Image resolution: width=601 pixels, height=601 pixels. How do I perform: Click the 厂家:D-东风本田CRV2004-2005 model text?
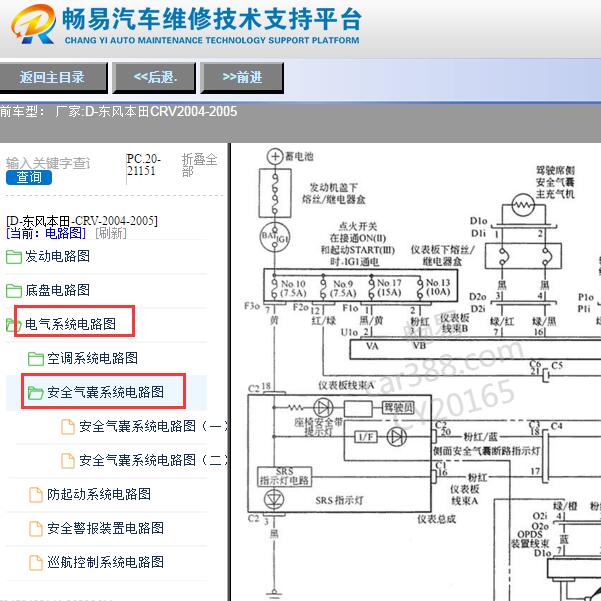coord(146,112)
